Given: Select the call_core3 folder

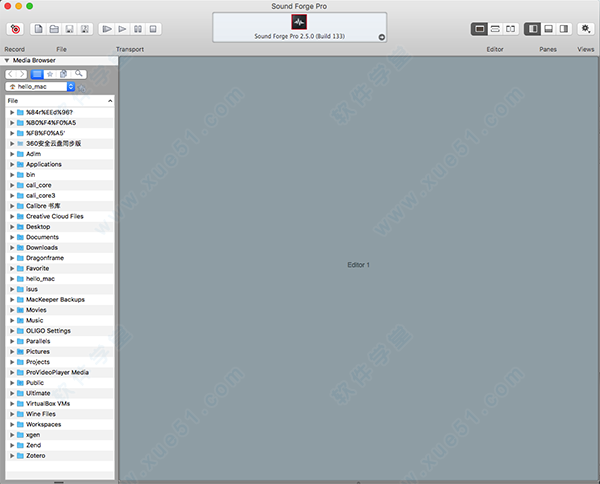Looking at the screenshot, I should [60, 196].
